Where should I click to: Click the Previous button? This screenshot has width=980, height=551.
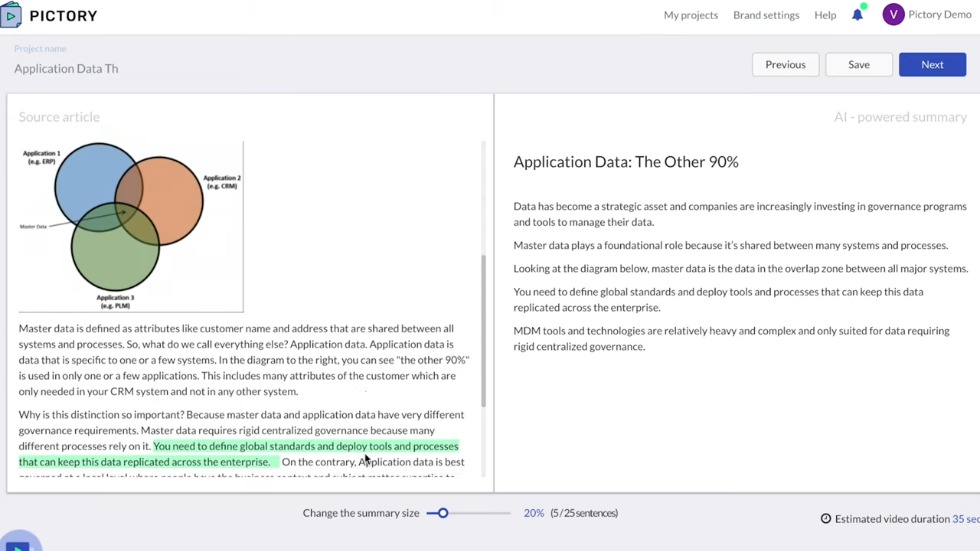[x=785, y=64]
